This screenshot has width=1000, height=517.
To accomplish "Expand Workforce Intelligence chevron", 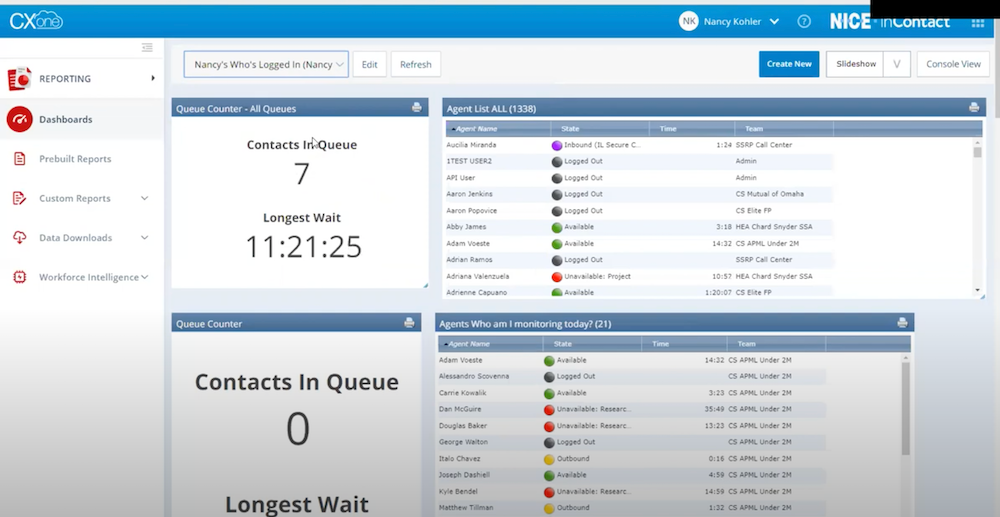I will [x=145, y=277].
